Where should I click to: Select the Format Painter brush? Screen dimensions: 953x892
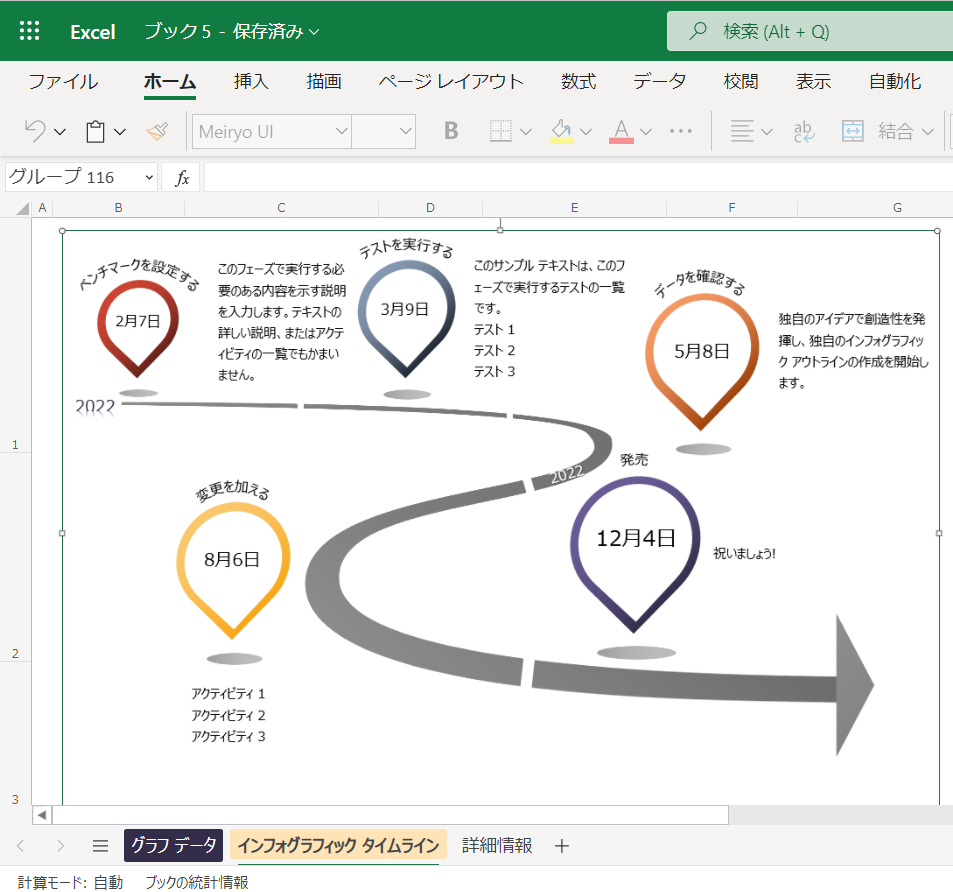tap(157, 131)
